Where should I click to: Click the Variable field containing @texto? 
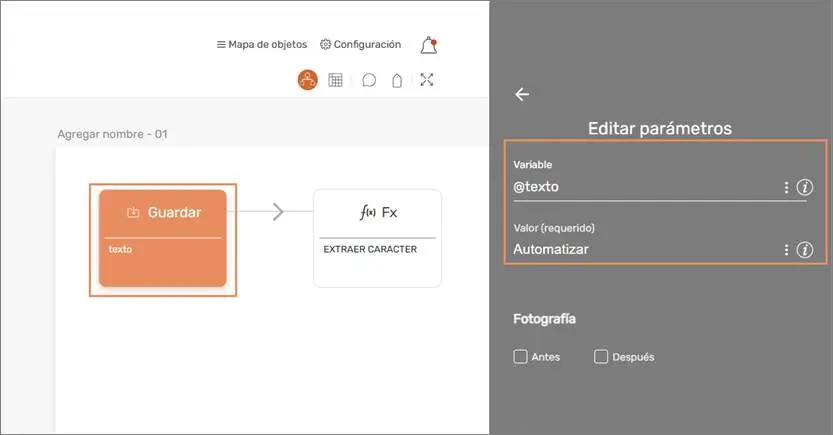[x=640, y=187]
